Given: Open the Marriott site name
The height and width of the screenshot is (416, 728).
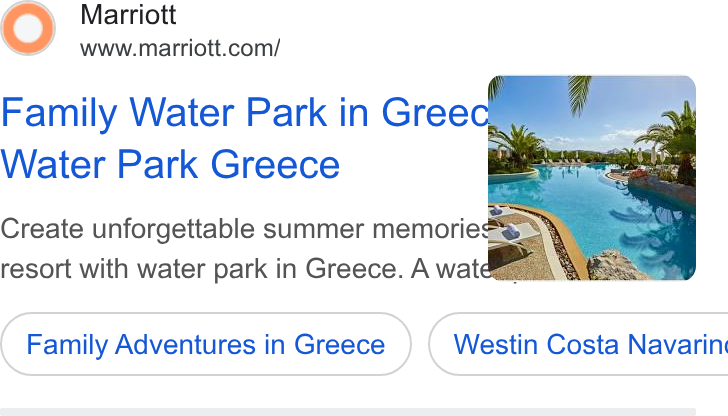Looking at the screenshot, I should pos(128,15).
